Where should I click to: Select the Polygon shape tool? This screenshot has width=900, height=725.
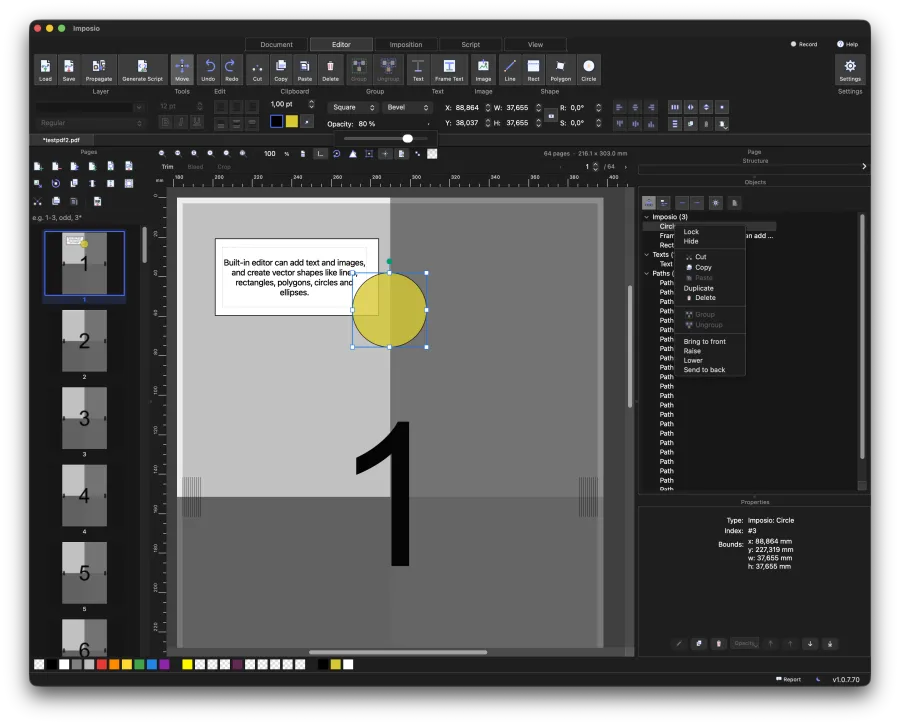tap(560, 70)
